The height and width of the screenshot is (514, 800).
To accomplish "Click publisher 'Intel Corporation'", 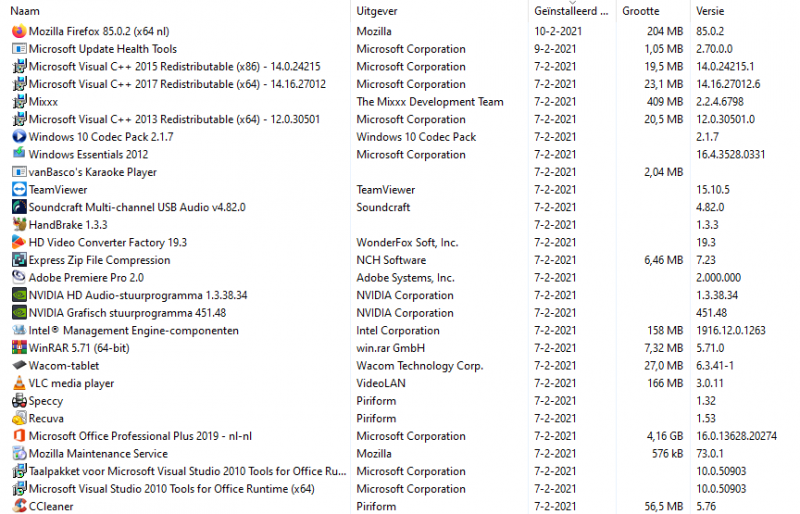I will pyautogui.click(x=397, y=330).
